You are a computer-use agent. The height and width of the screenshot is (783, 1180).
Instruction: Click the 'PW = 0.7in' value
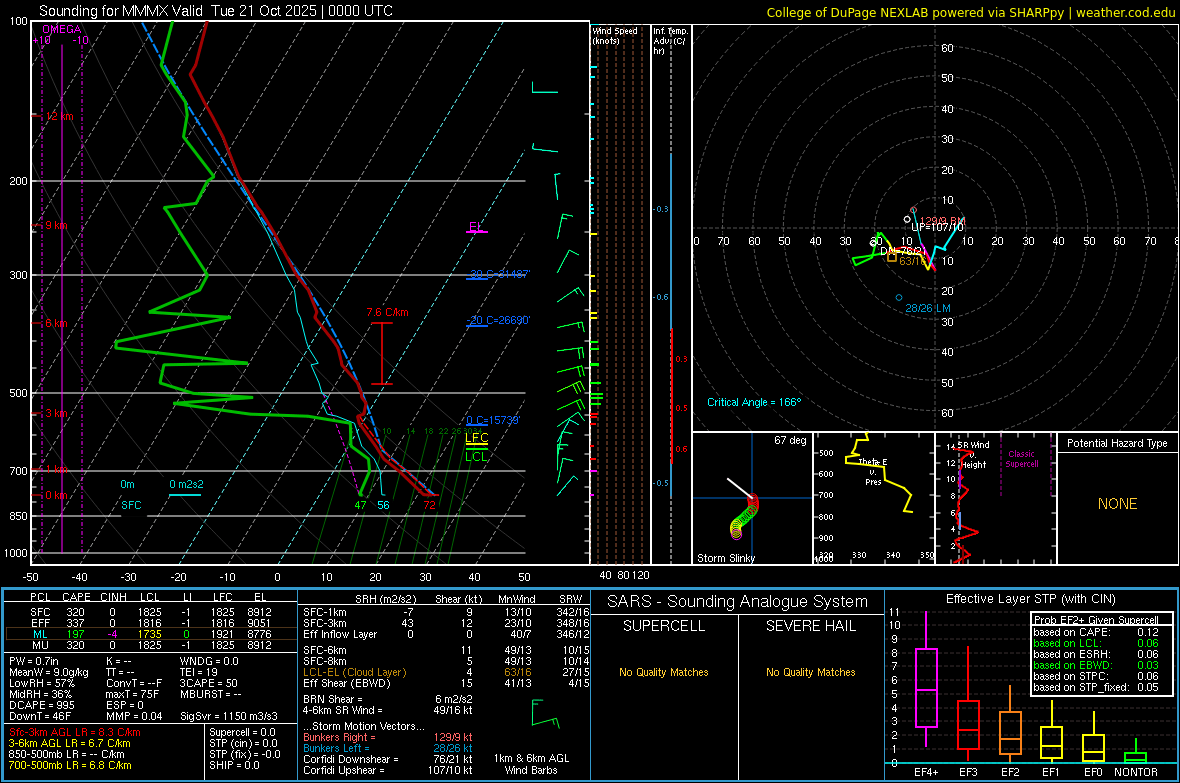tap(34, 661)
